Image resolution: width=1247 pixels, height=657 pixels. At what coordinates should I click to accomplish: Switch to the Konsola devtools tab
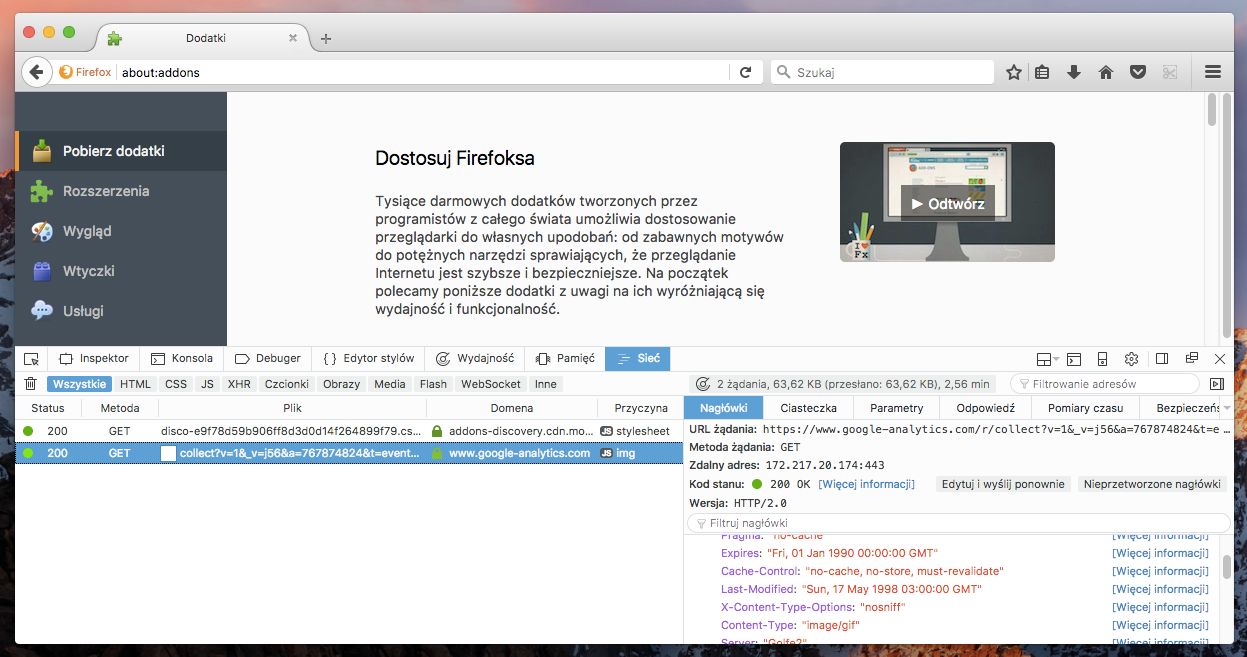[182, 358]
